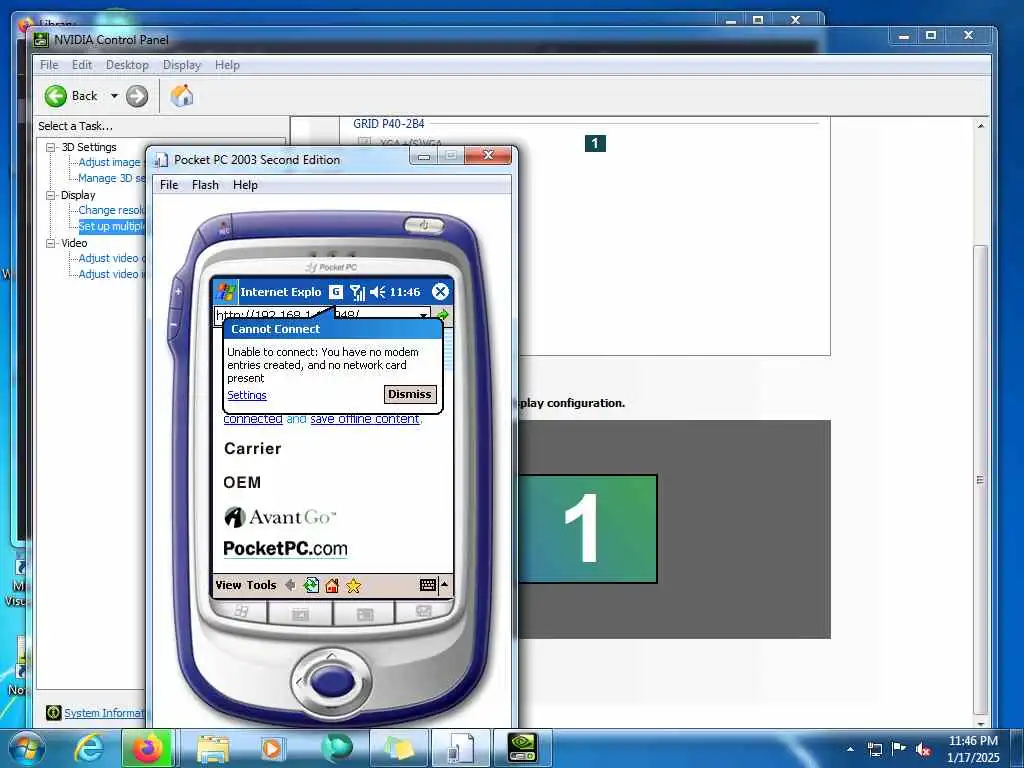Open the emulator Help menu

coord(246,185)
